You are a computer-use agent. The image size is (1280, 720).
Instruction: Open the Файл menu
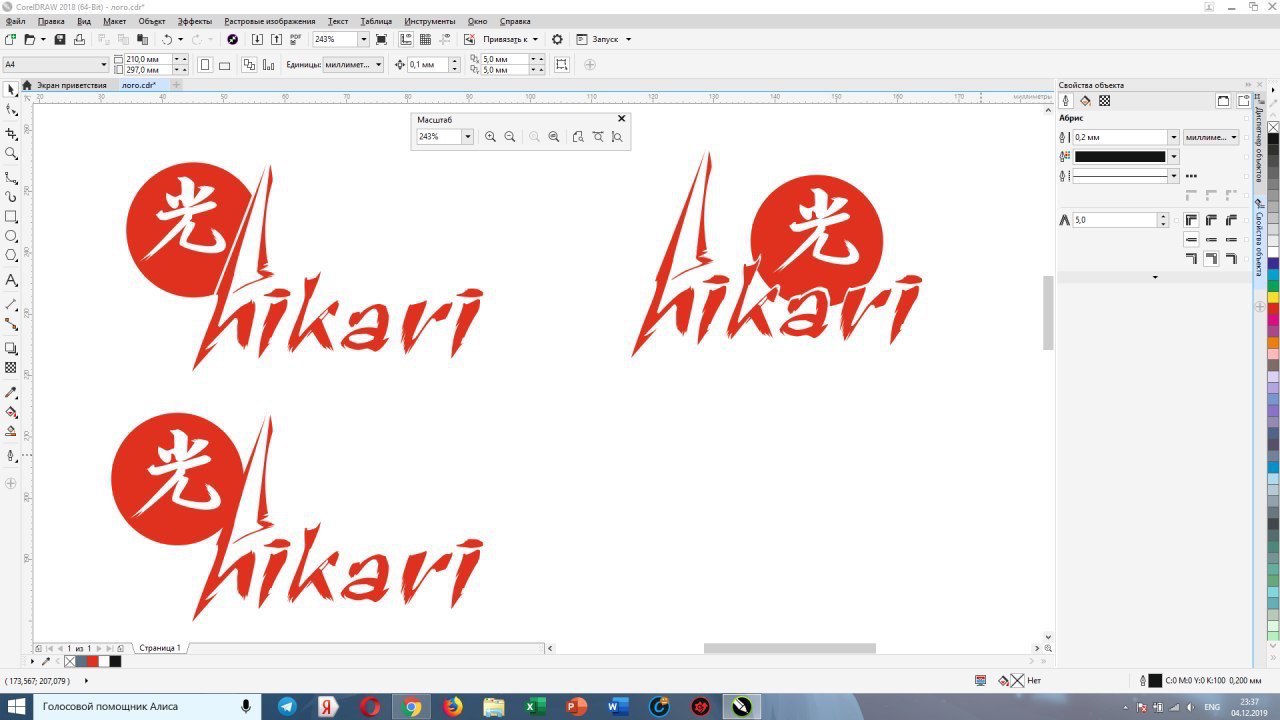pyautogui.click(x=15, y=21)
